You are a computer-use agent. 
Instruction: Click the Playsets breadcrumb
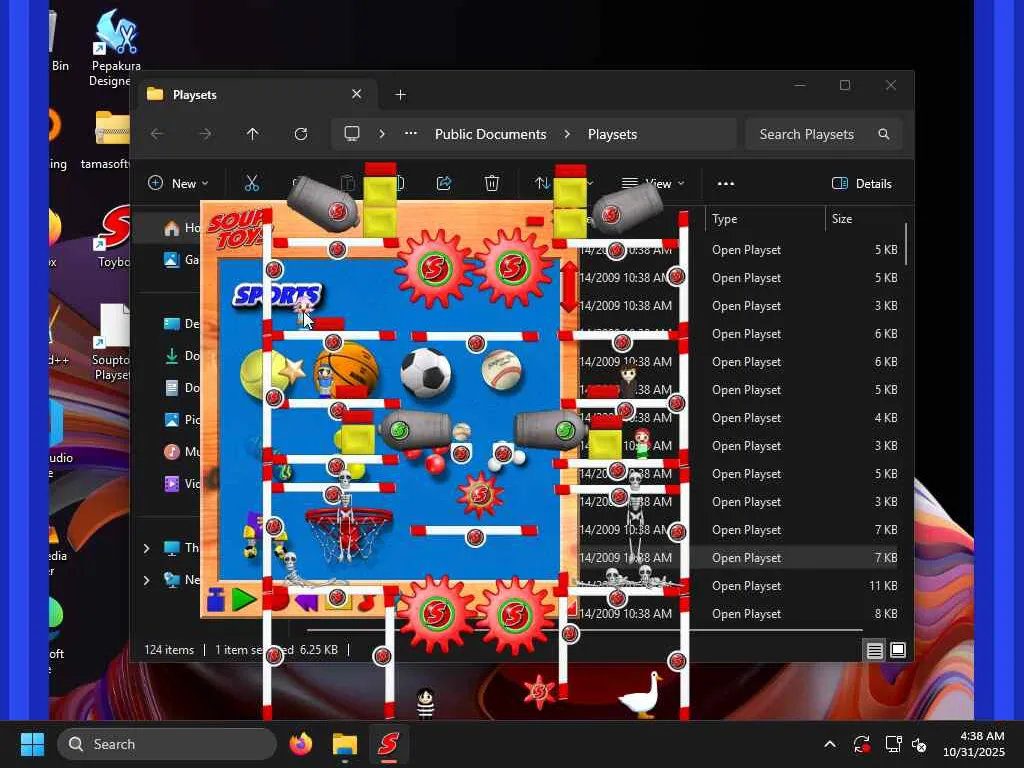[612, 134]
